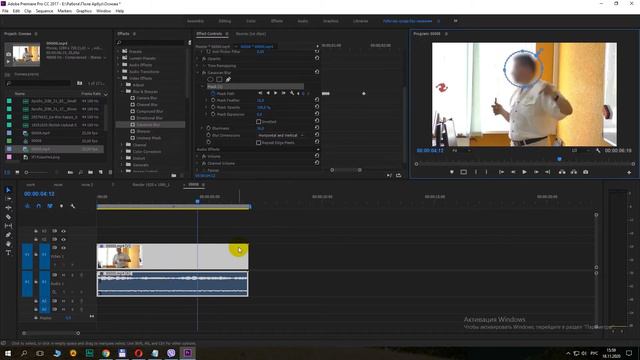This screenshot has width=640, height=360.
Task: Select the Hand tool
Action: click(x=8, y=244)
